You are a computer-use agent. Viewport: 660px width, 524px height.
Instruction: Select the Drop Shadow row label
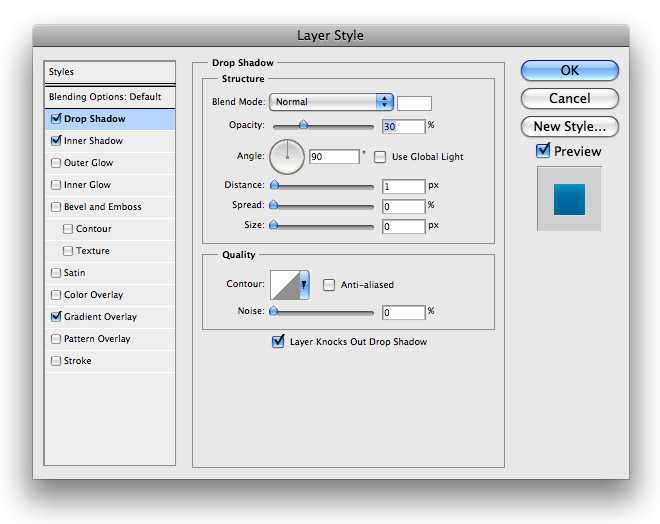click(95, 119)
